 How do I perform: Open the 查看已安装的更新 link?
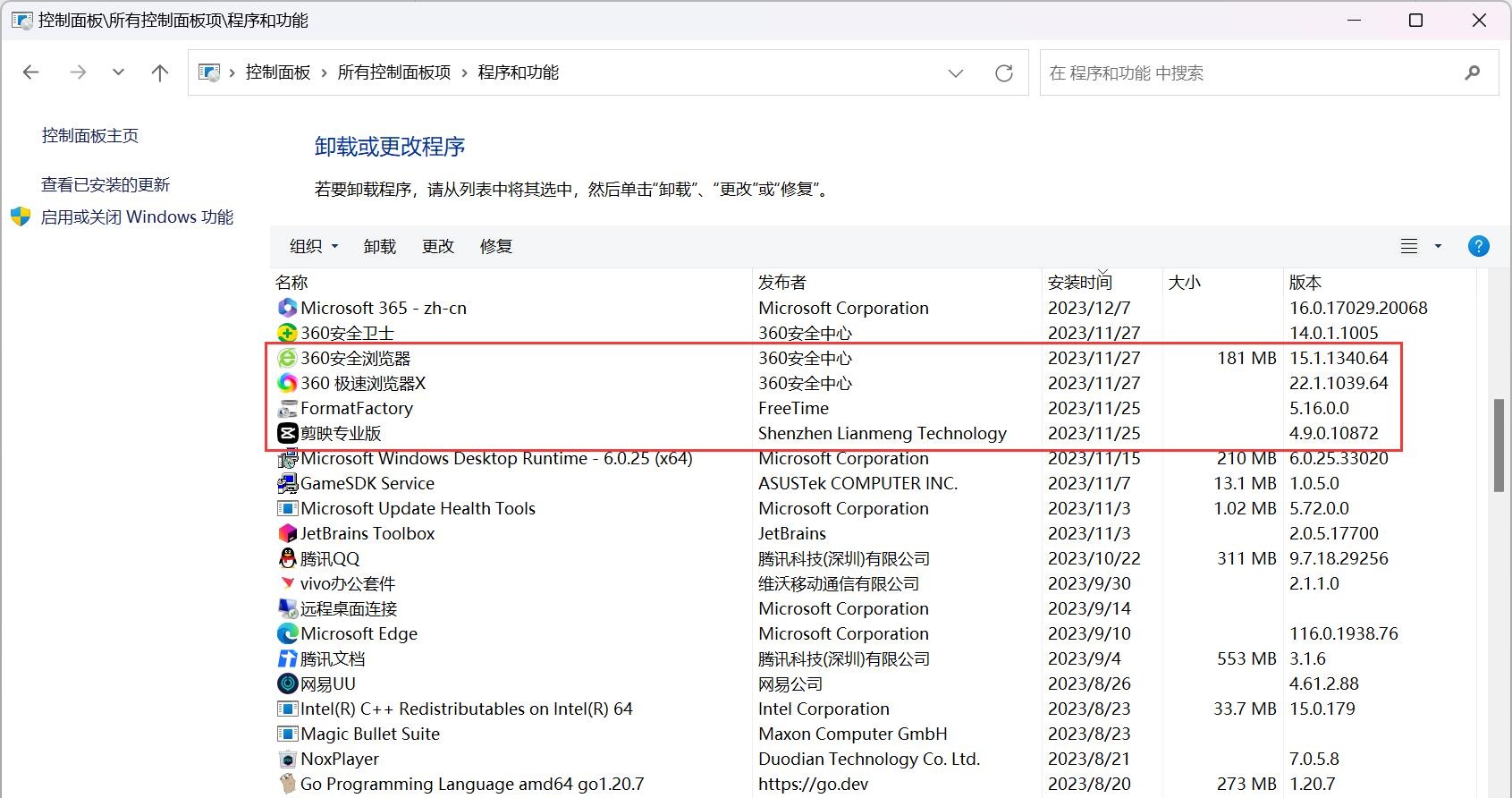pos(106,185)
